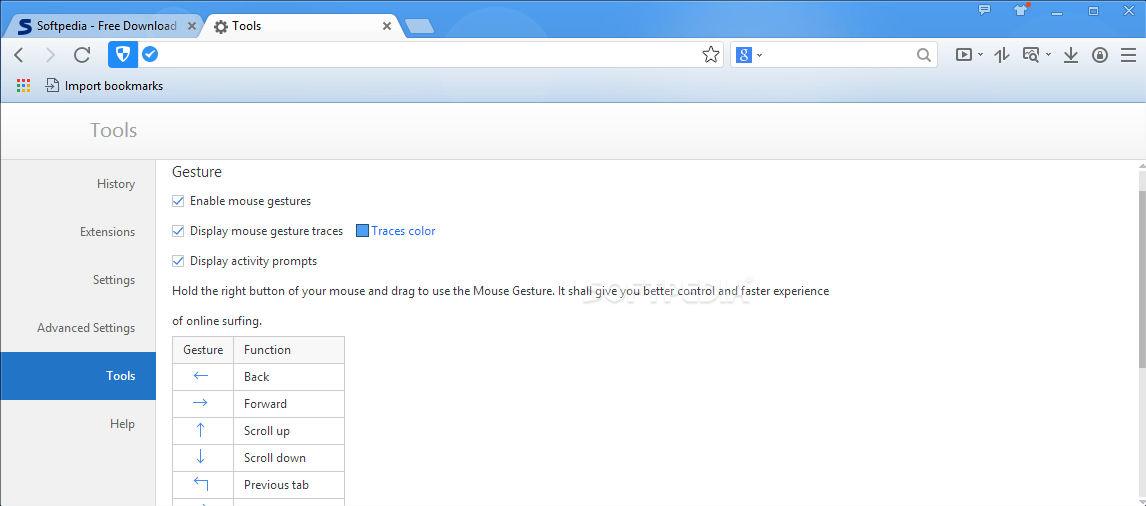Open the t-shirt skin icon
1146x506 pixels.
[1021, 10]
